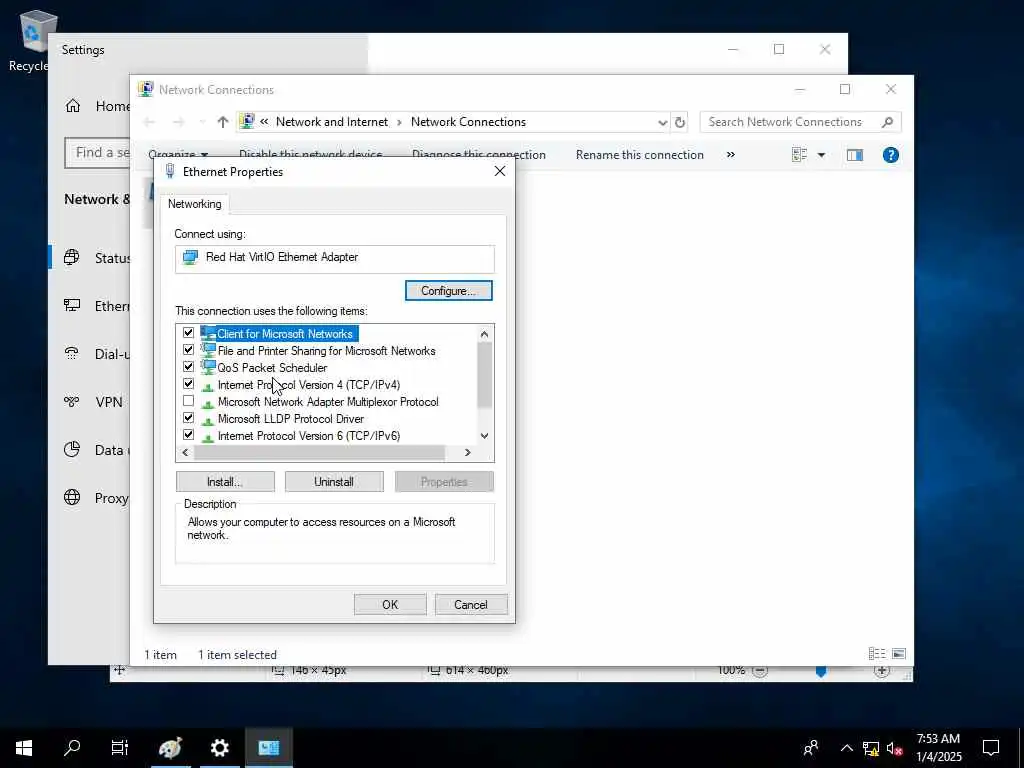1024x768 pixels.
Task: Click network status tray icon
Action: (x=871, y=748)
